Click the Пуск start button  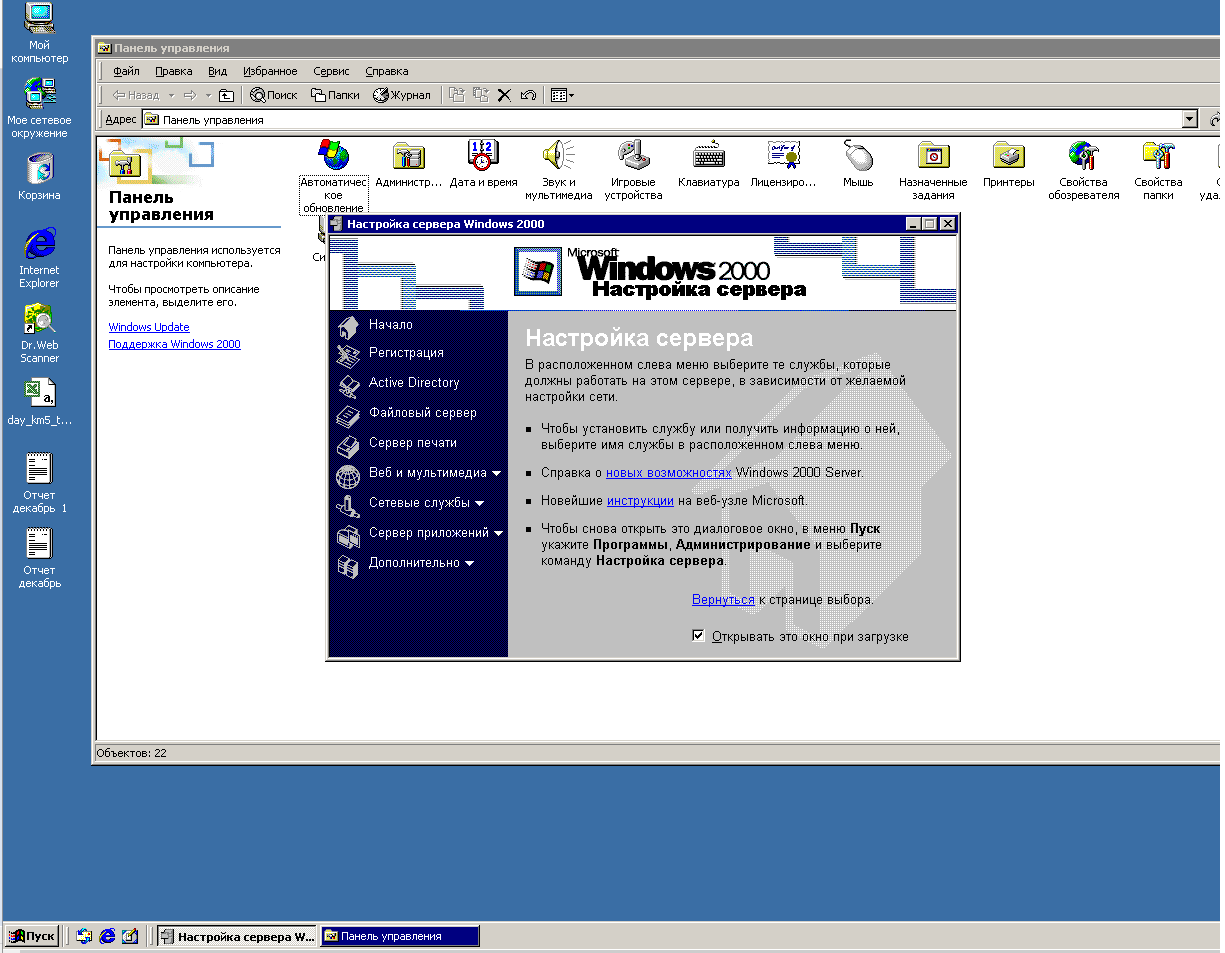tap(32, 936)
